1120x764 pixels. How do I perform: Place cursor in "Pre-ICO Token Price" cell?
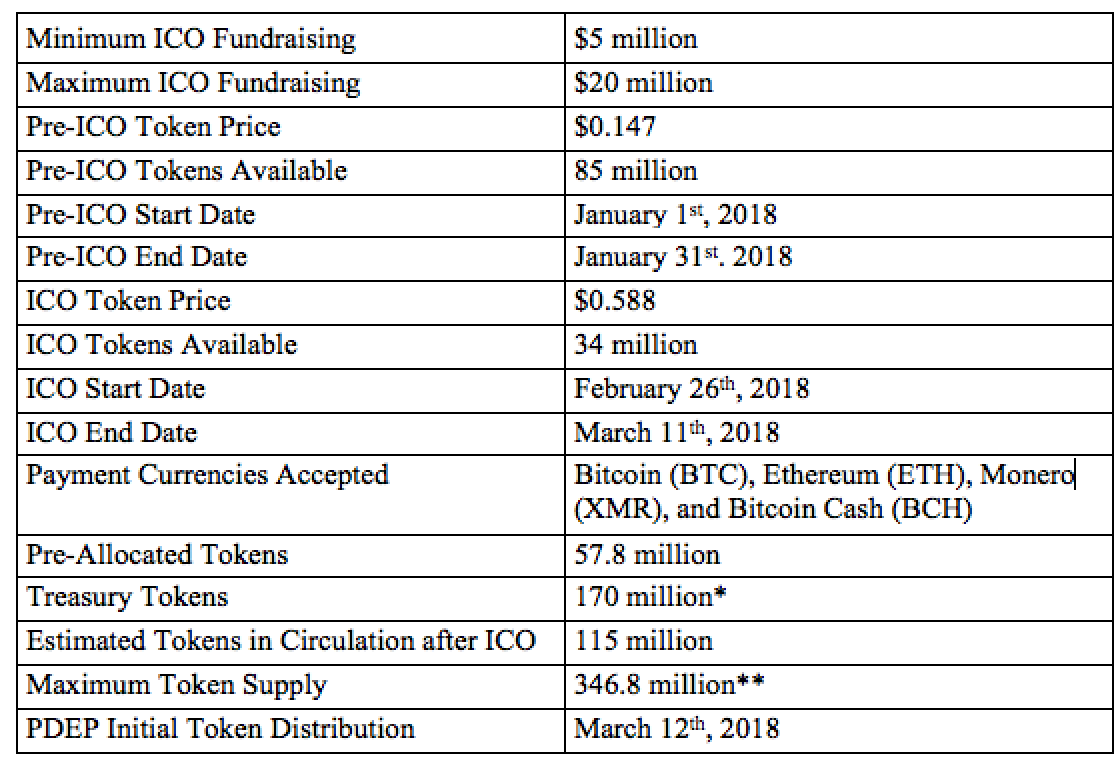click(x=153, y=126)
